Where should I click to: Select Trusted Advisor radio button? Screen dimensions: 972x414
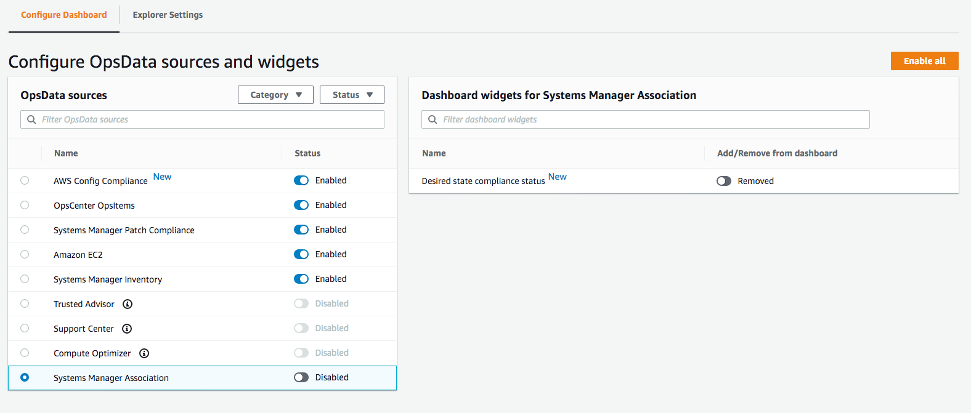25,304
